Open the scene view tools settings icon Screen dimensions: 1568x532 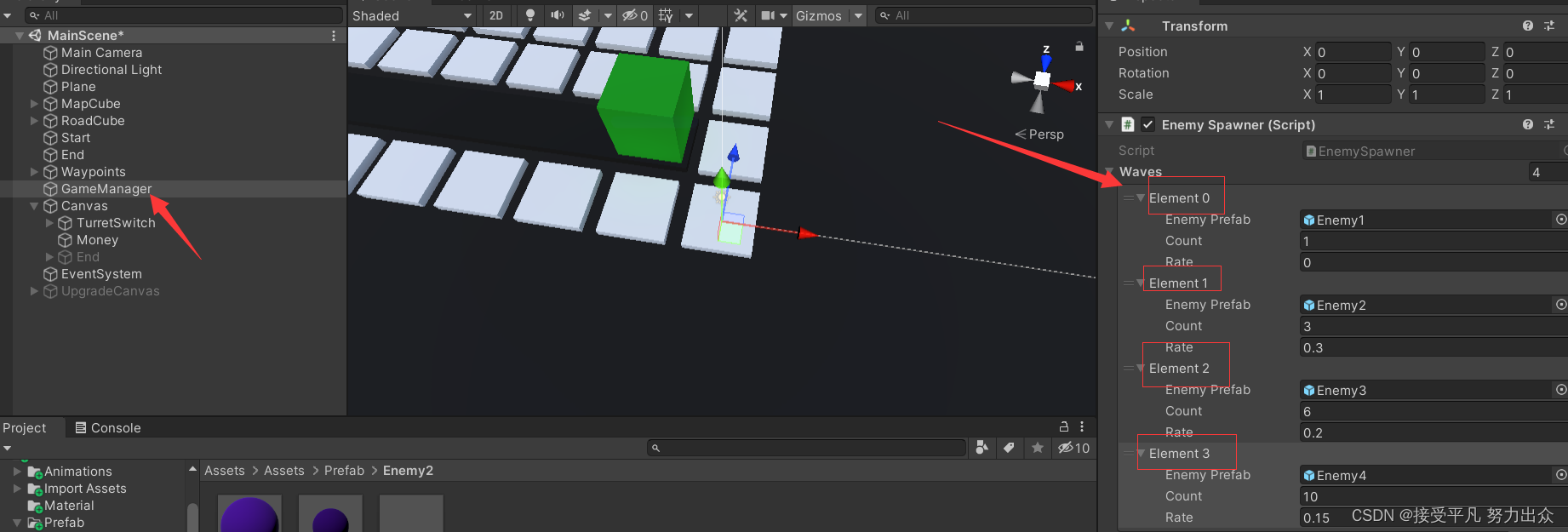(741, 15)
